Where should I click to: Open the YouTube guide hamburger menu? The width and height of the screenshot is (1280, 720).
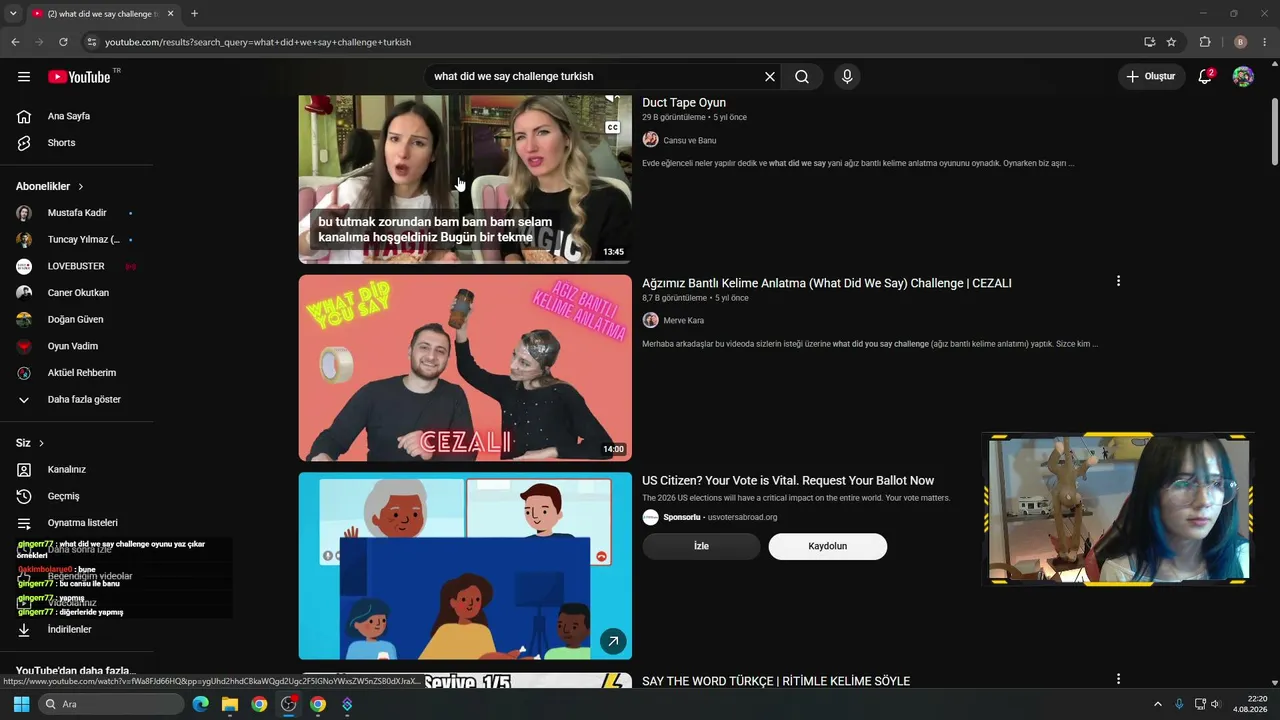coord(24,77)
